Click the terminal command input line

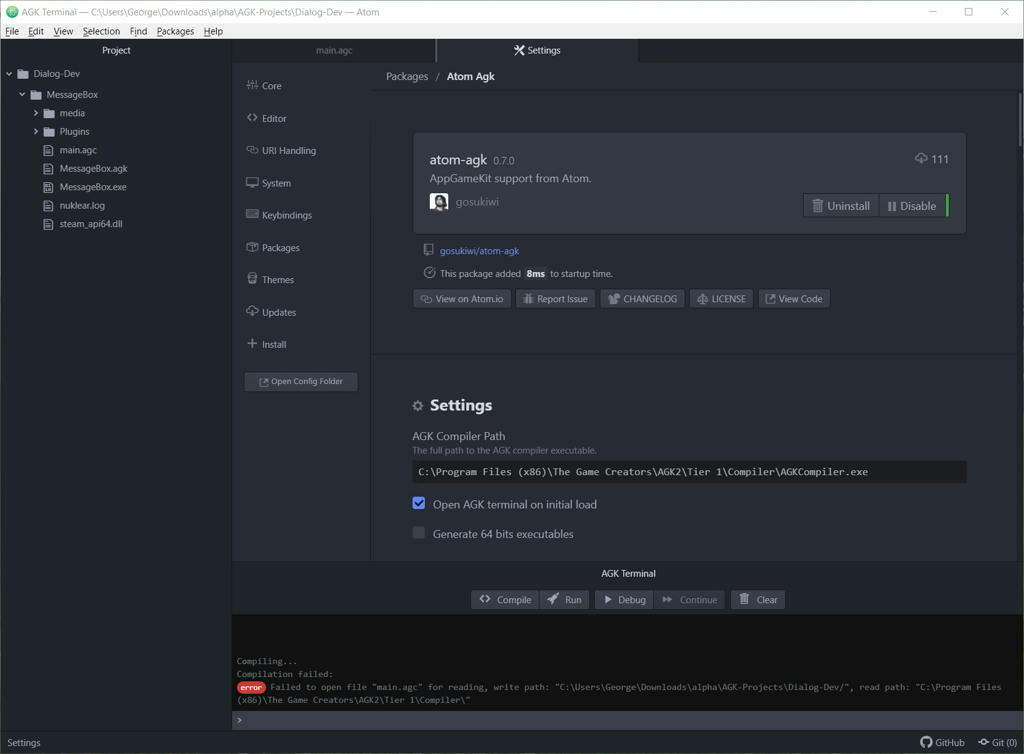tap(628, 720)
